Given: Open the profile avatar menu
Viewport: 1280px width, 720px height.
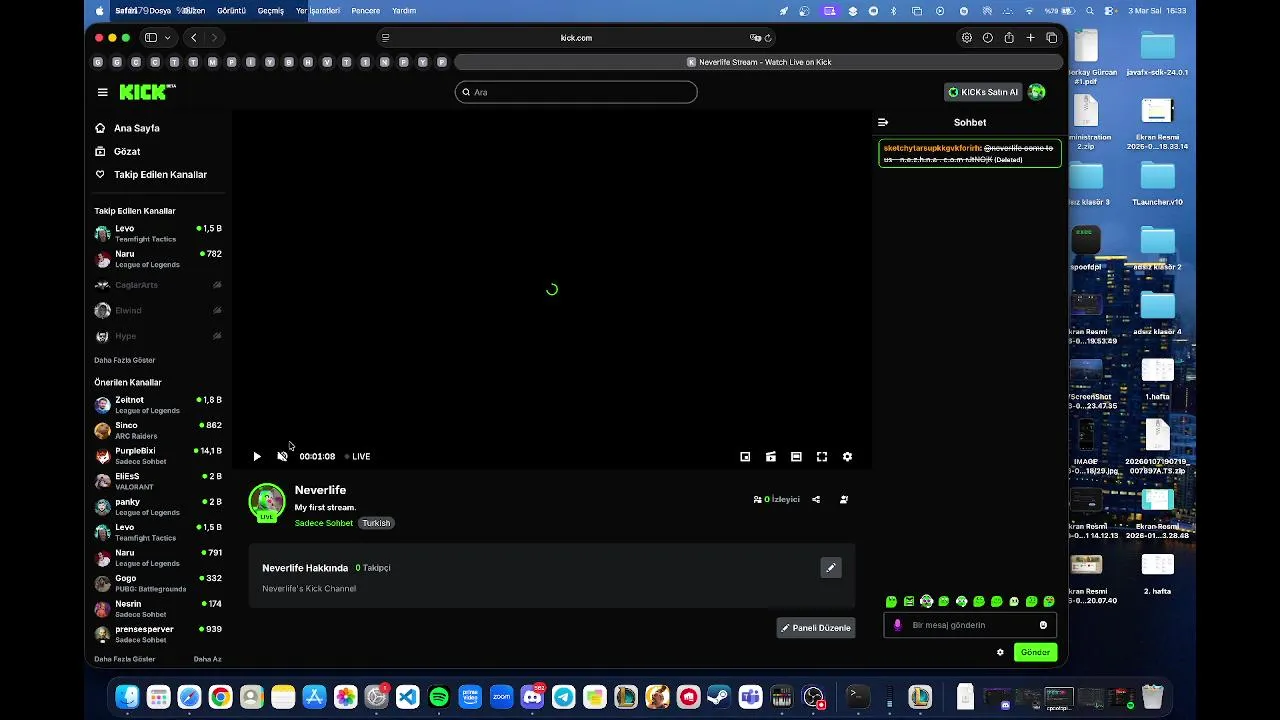Looking at the screenshot, I should [1037, 92].
